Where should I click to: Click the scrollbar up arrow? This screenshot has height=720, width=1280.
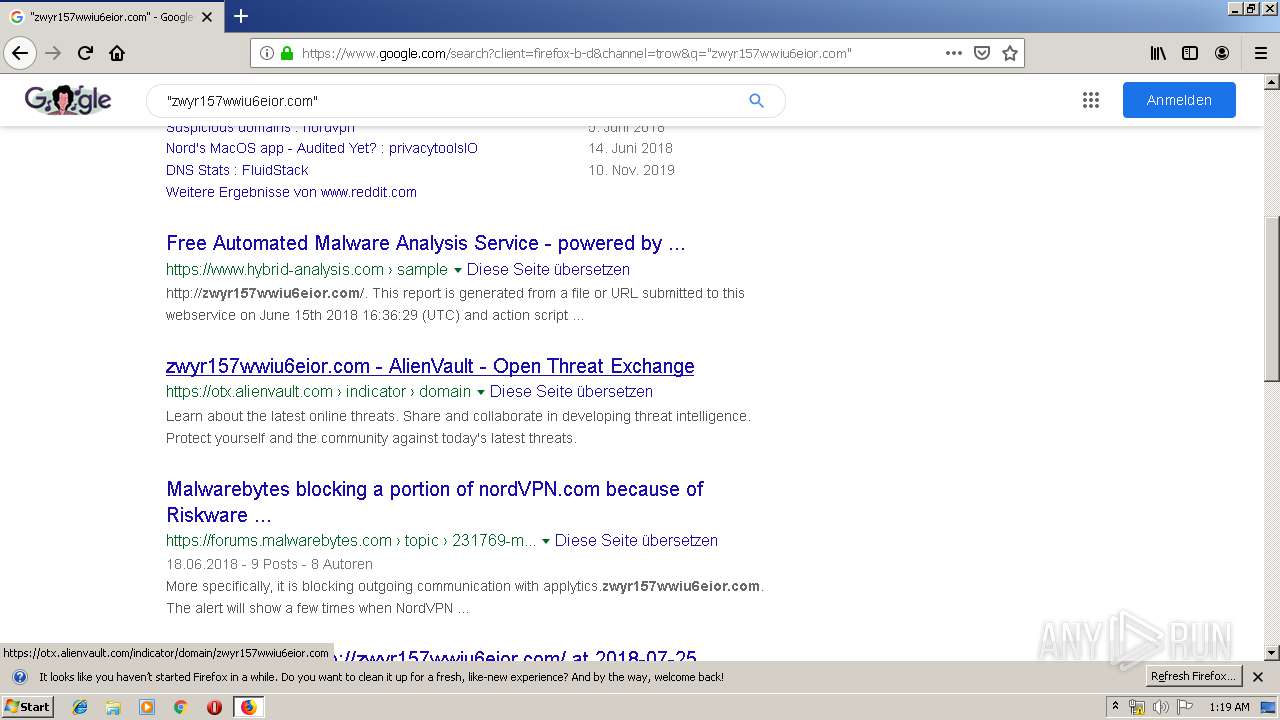coord(1272,82)
